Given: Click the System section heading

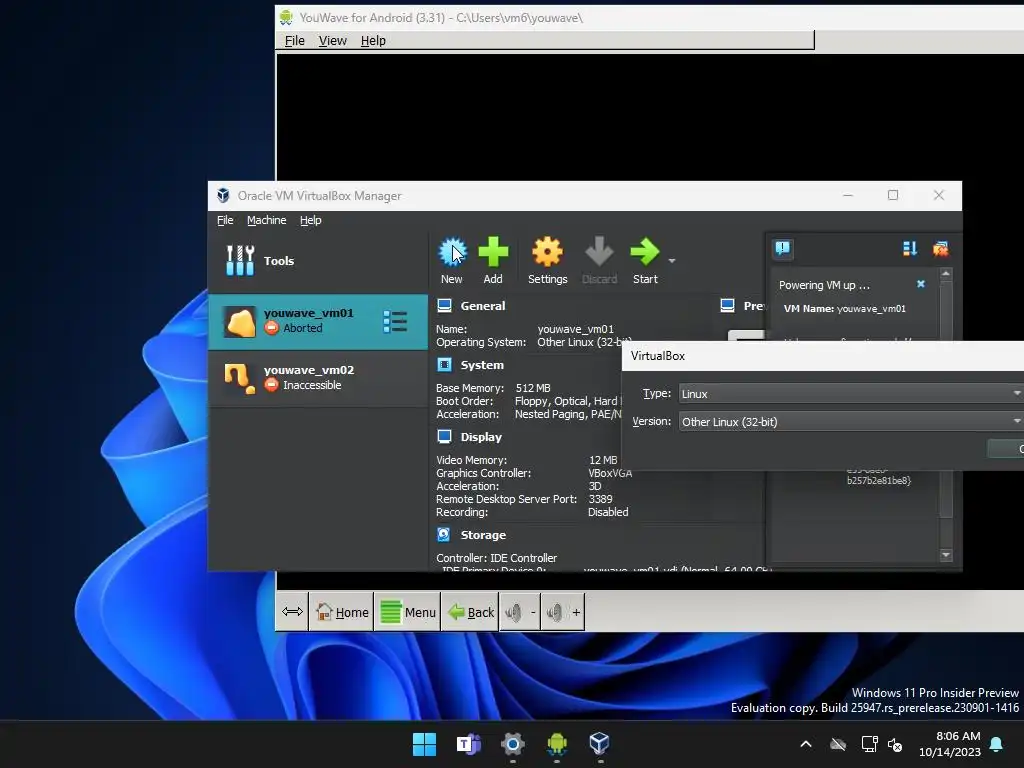Looking at the screenshot, I should tap(482, 365).
